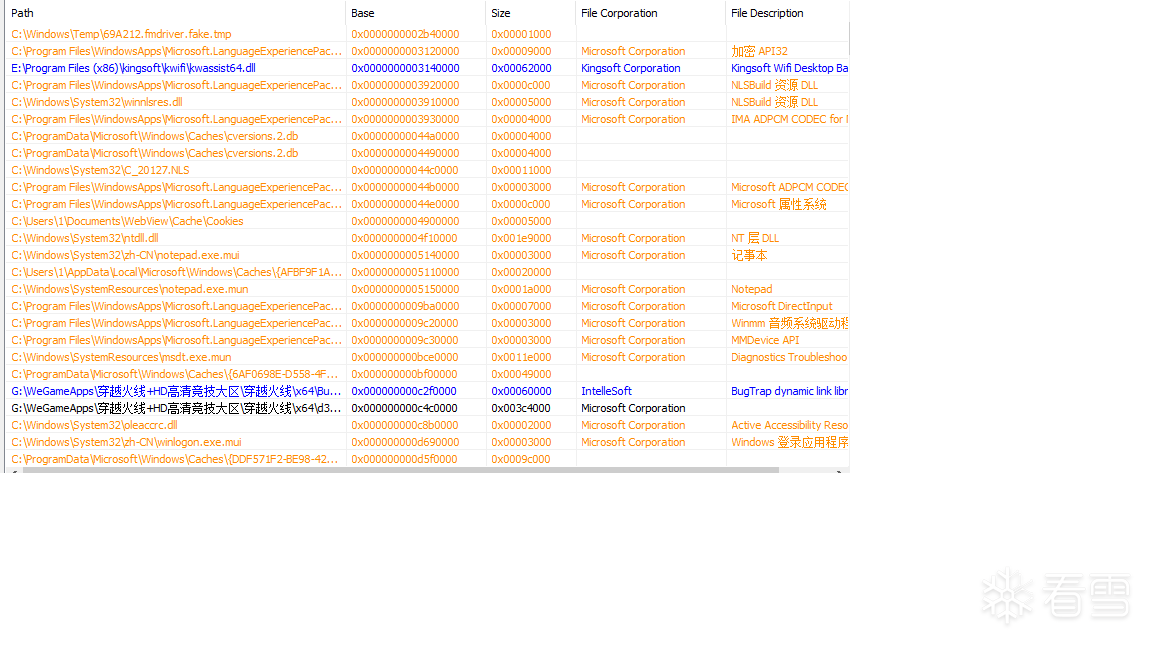Select the WebView\Cache\Cookies path entry
The width and height of the screenshot is (1152, 648).
(127, 221)
